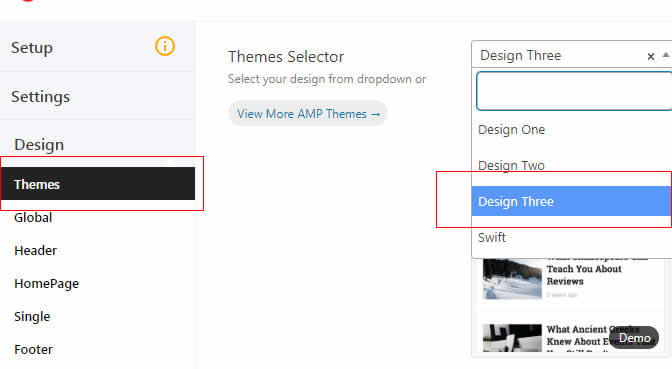Open the View More AMP Themes link
Viewport: 672px width, 369px height.
[308, 114]
